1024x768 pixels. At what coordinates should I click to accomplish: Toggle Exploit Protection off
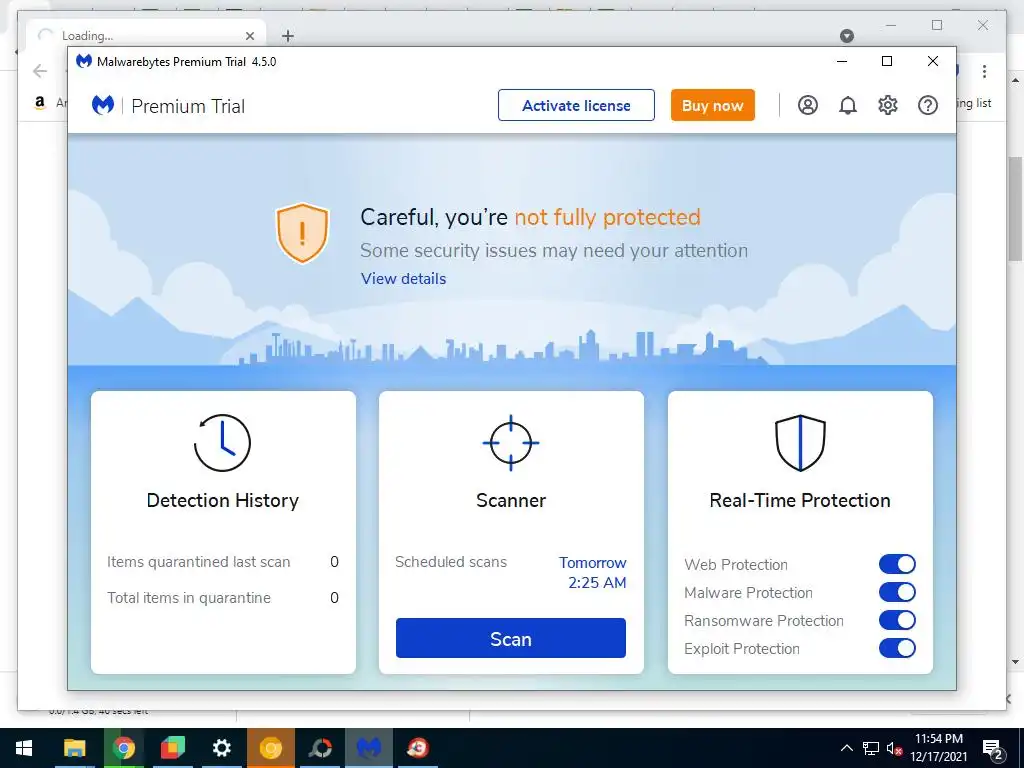[x=897, y=648]
